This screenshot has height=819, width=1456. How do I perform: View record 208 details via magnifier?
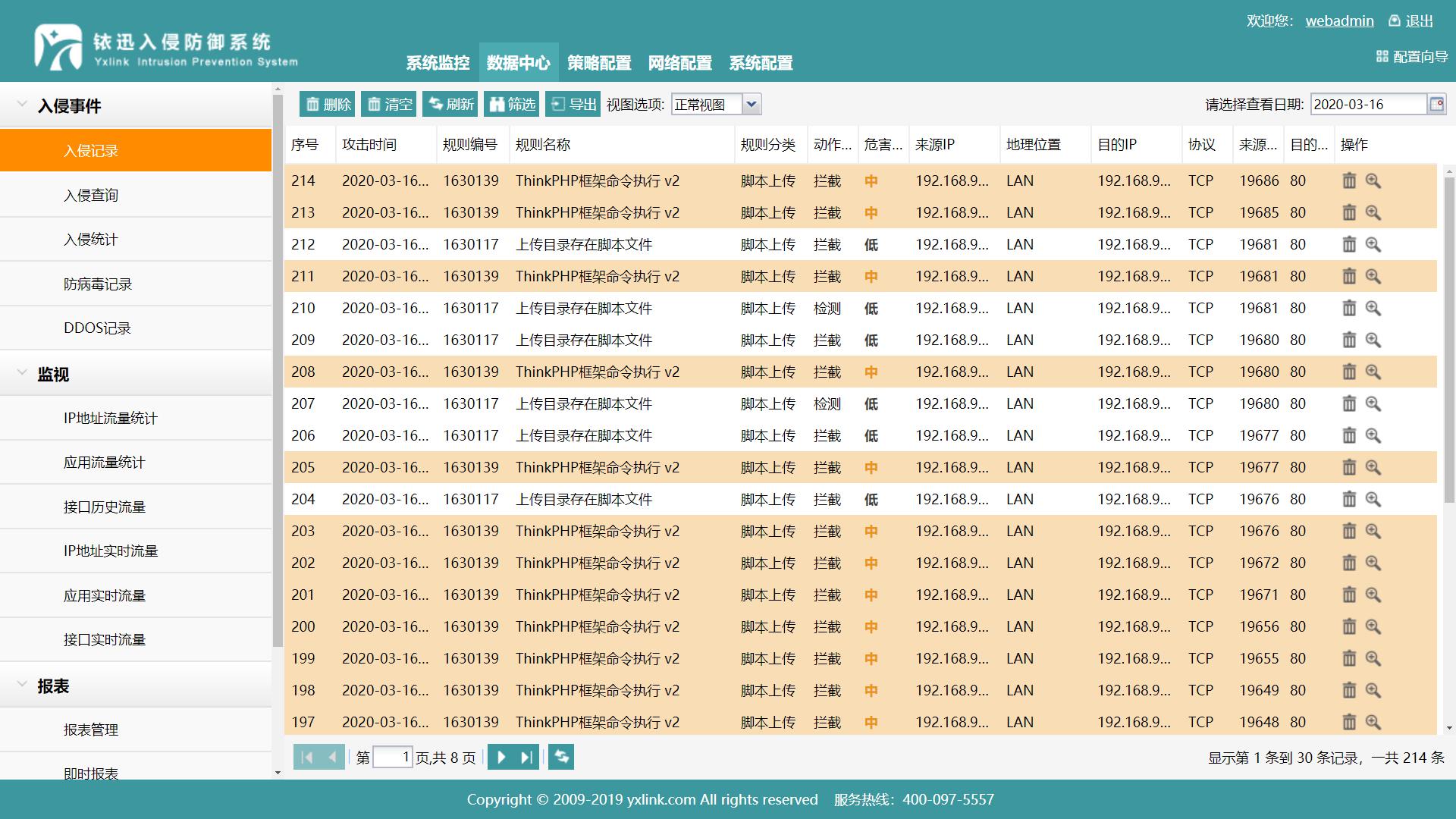coord(1373,372)
